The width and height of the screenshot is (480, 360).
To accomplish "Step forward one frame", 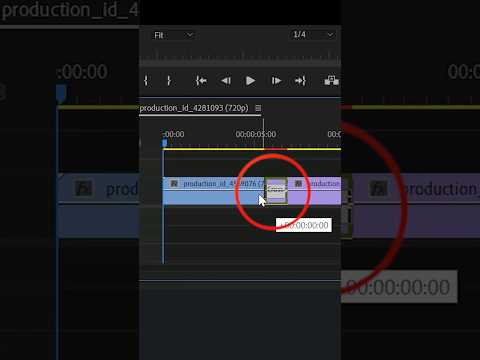I will 276,81.
